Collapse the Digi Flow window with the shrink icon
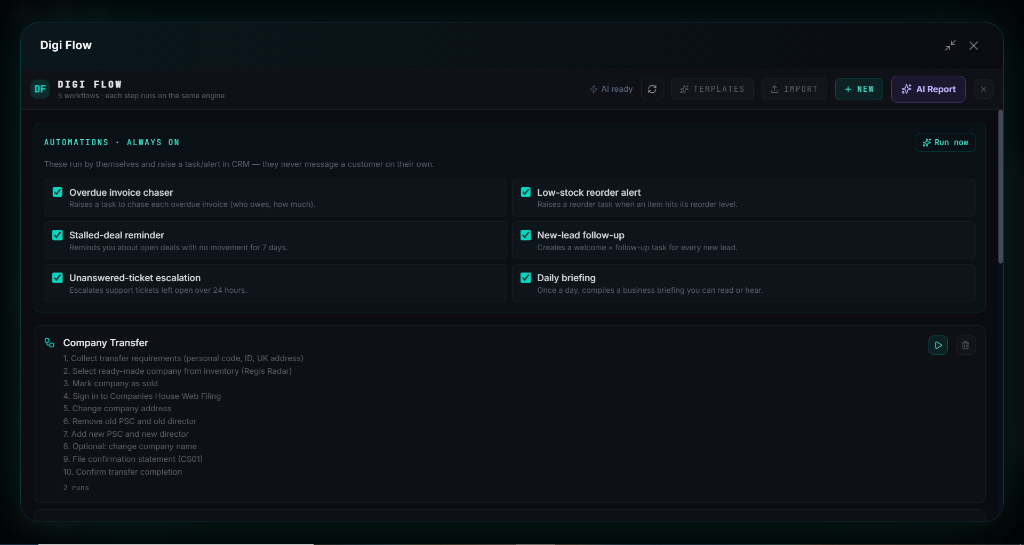The width and height of the screenshot is (1024, 545). tap(950, 45)
